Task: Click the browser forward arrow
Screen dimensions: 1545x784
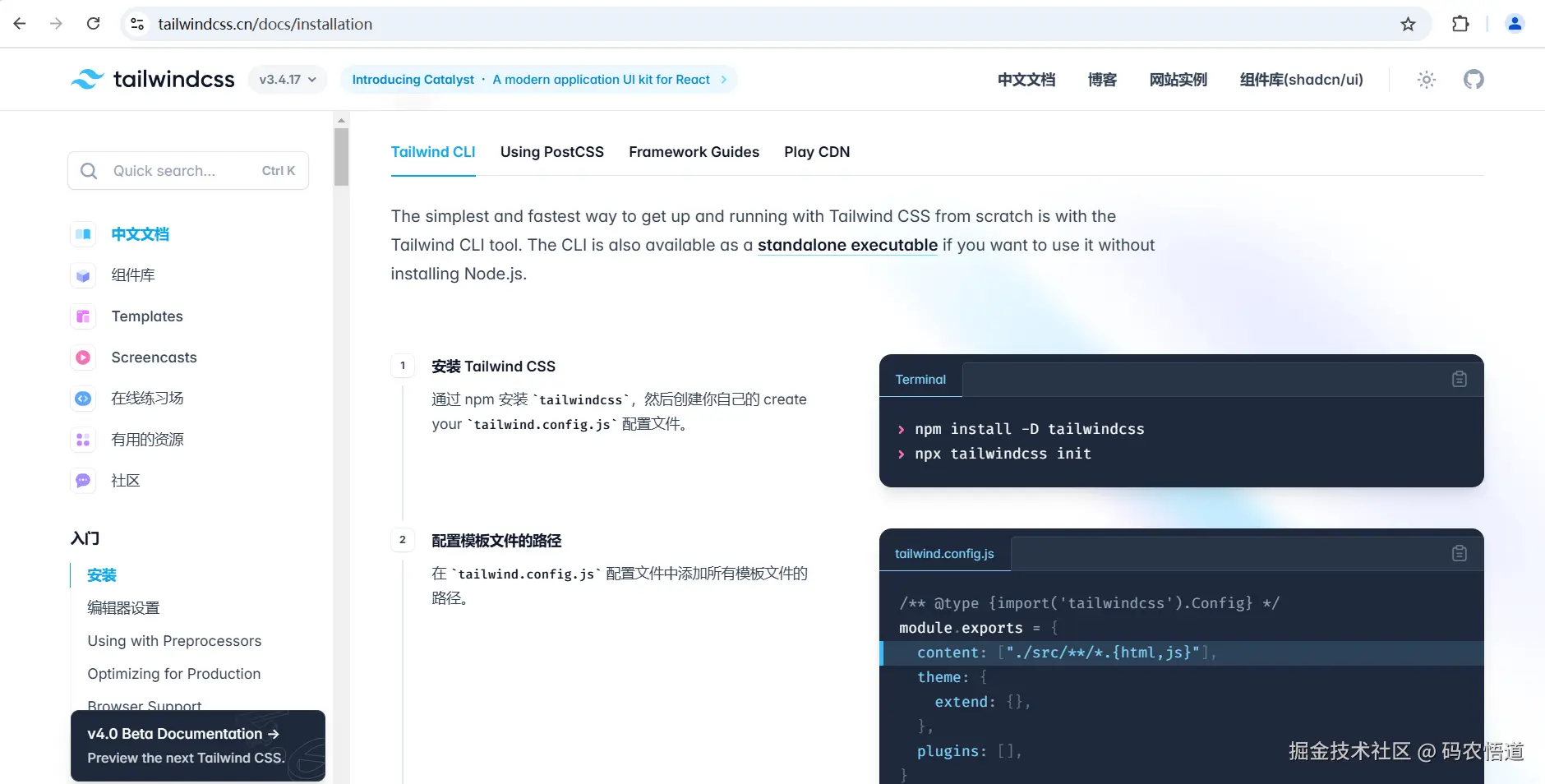Action: tap(56, 24)
